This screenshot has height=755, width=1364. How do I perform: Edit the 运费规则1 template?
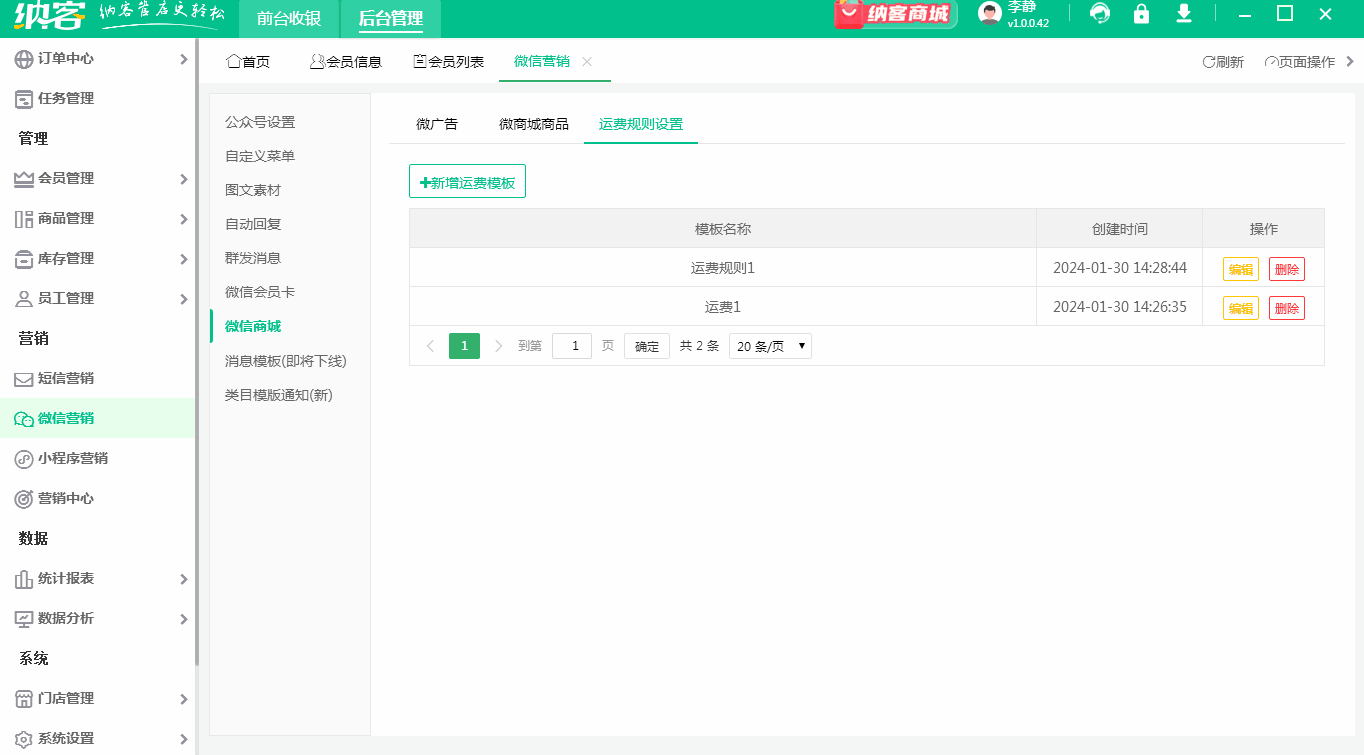click(x=1240, y=268)
